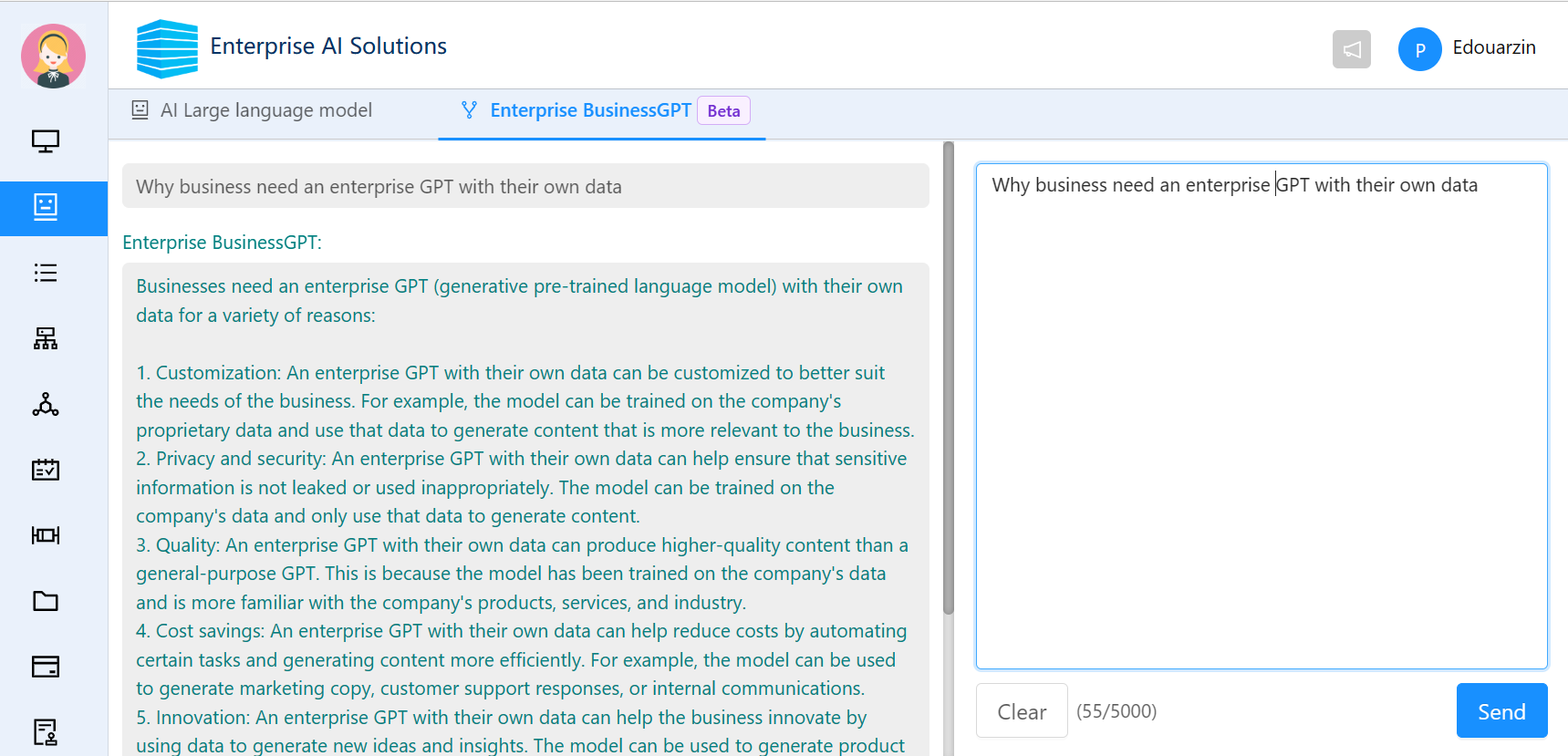Click the Clear button
1568x756 pixels.
(x=1021, y=711)
